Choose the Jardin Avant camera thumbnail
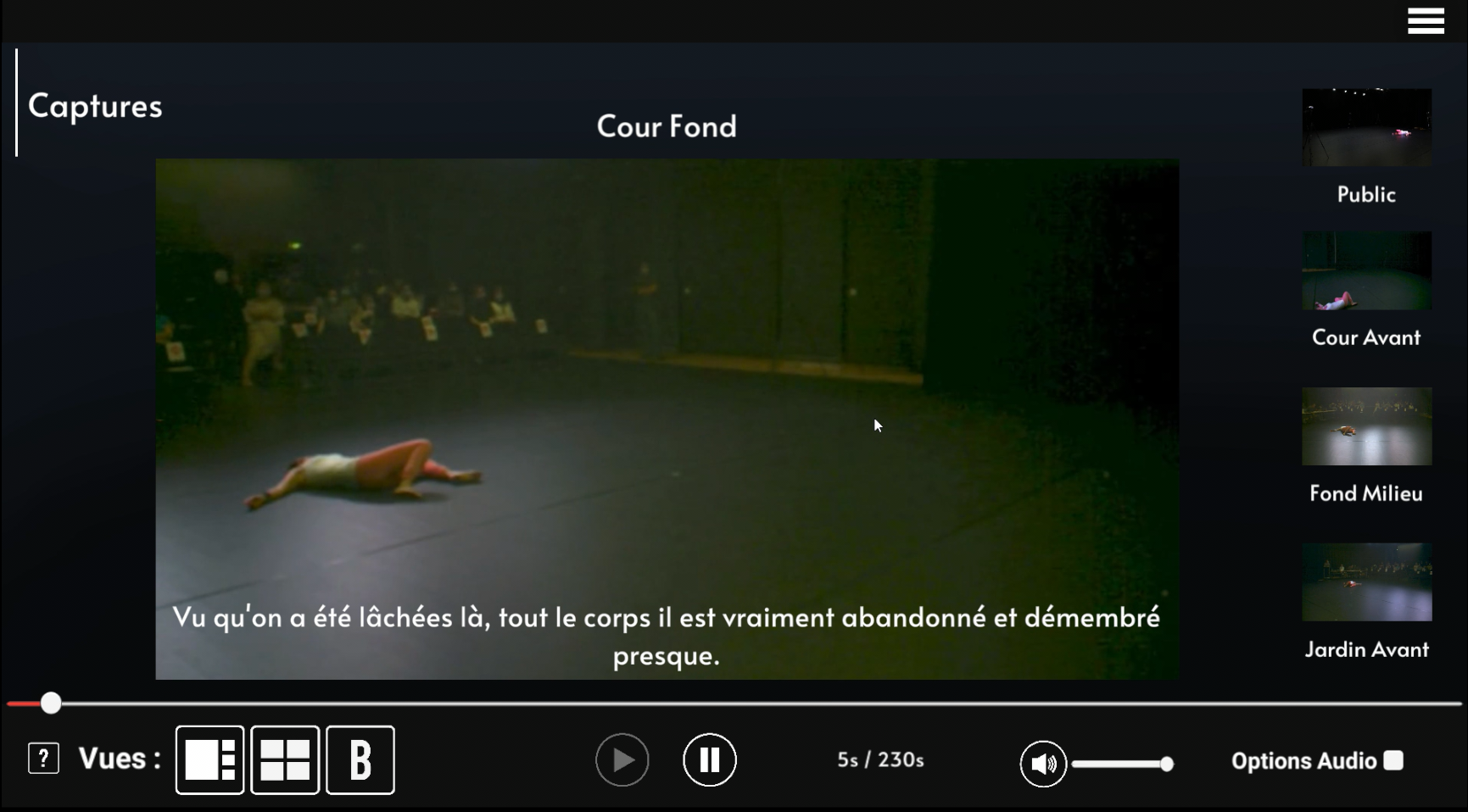 (1367, 582)
